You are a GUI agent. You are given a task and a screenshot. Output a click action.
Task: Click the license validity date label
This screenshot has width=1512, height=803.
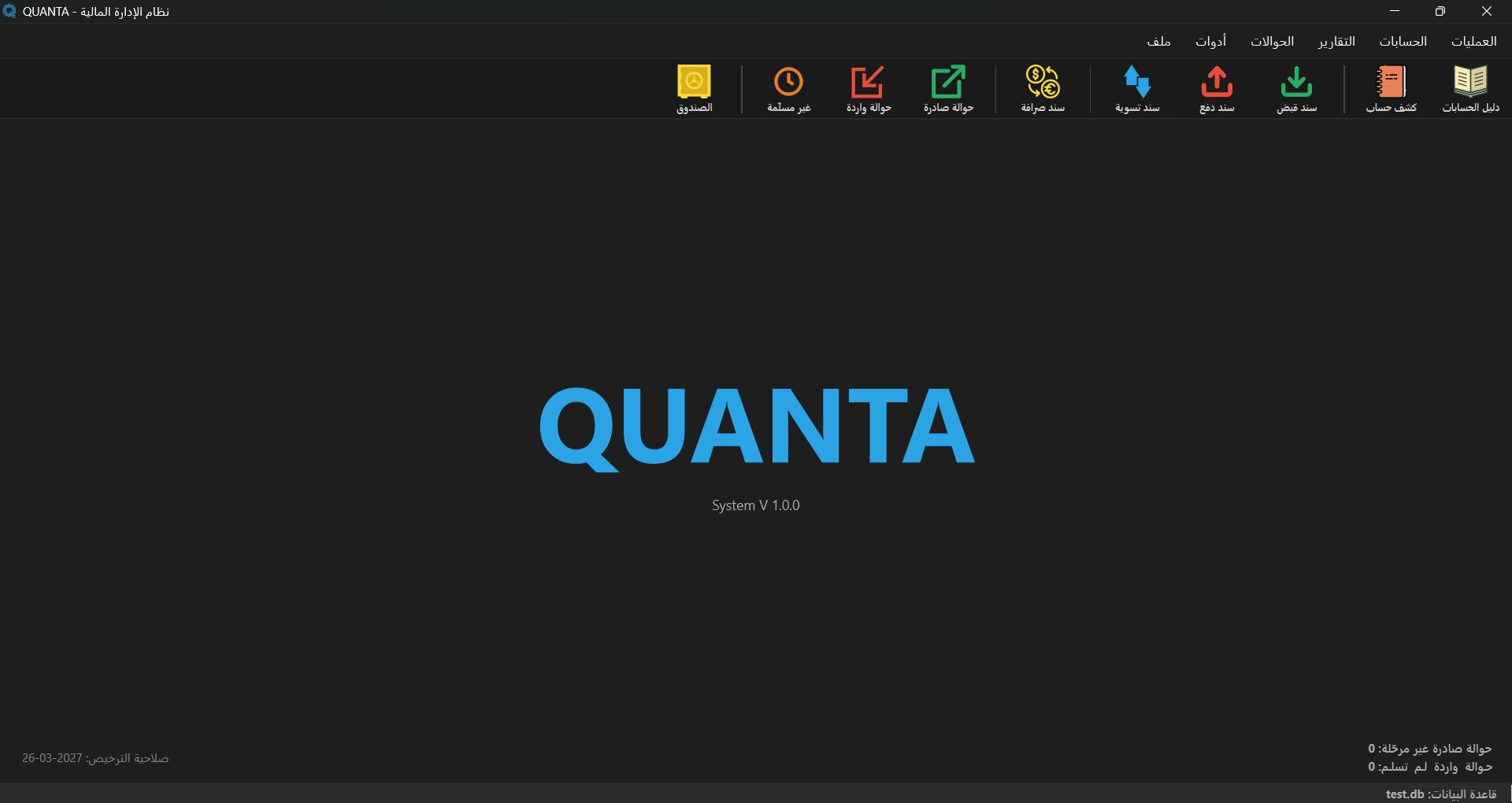pos(95,758)
